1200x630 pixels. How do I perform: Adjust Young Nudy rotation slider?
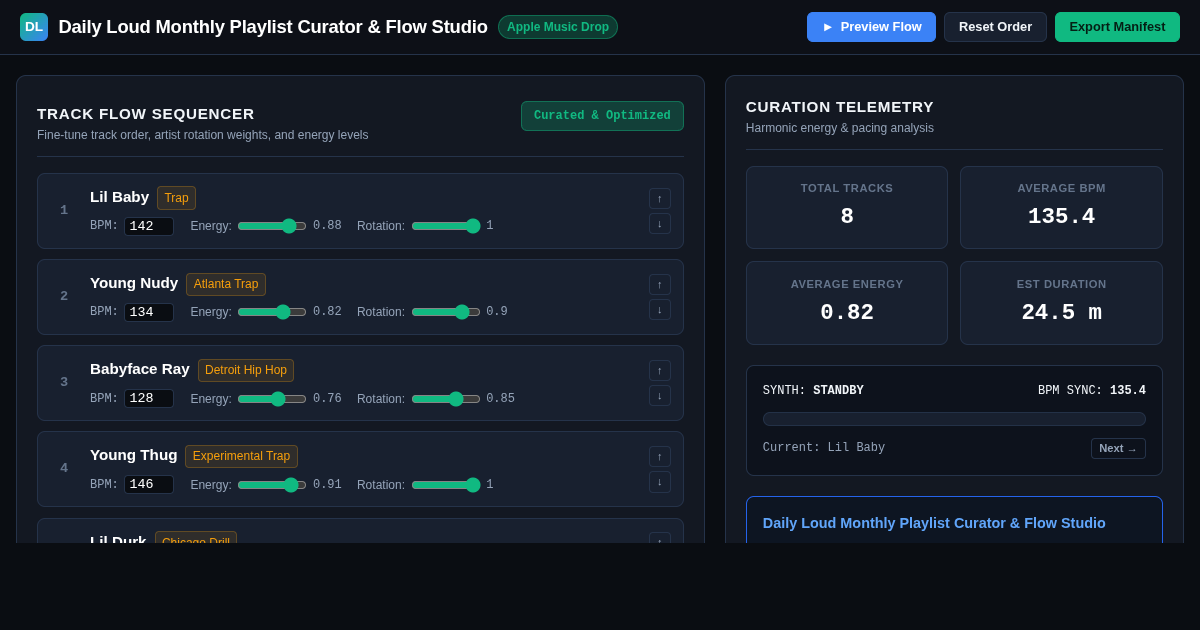(446, 312)
